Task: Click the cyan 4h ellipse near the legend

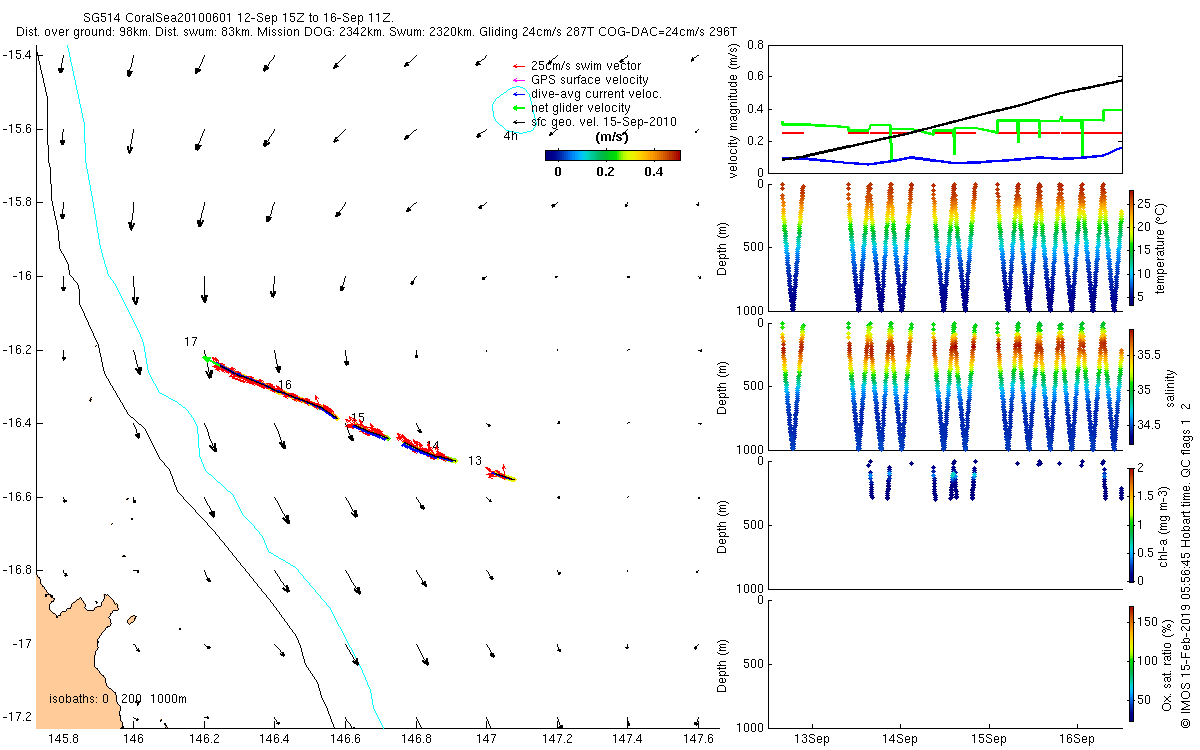Action: click(x=509, y=108)
